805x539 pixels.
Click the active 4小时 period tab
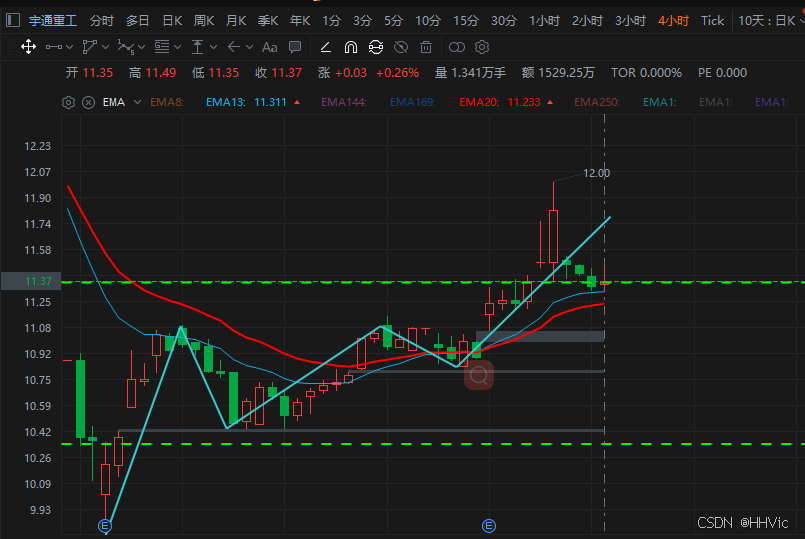tap(673, 21)
